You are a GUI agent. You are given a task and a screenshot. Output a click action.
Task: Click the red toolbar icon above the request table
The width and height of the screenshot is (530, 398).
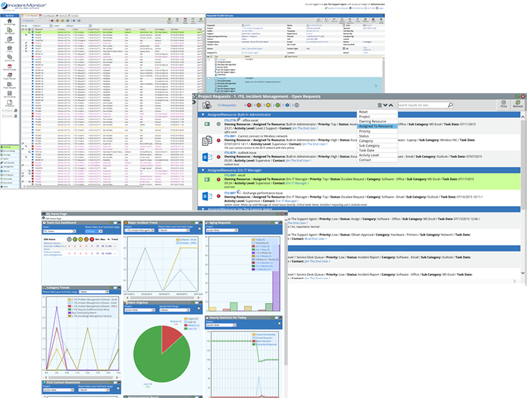click(185, 21)
